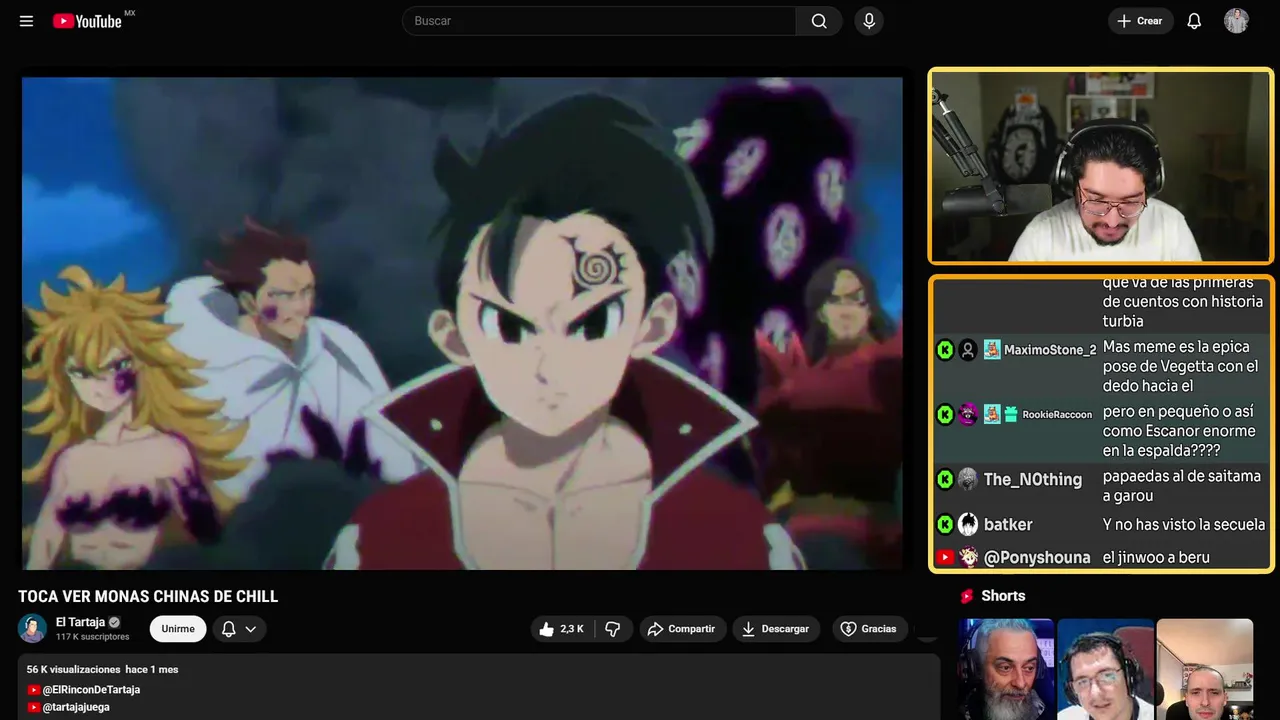Click the avatar of The_N0thing

point(968,479)
